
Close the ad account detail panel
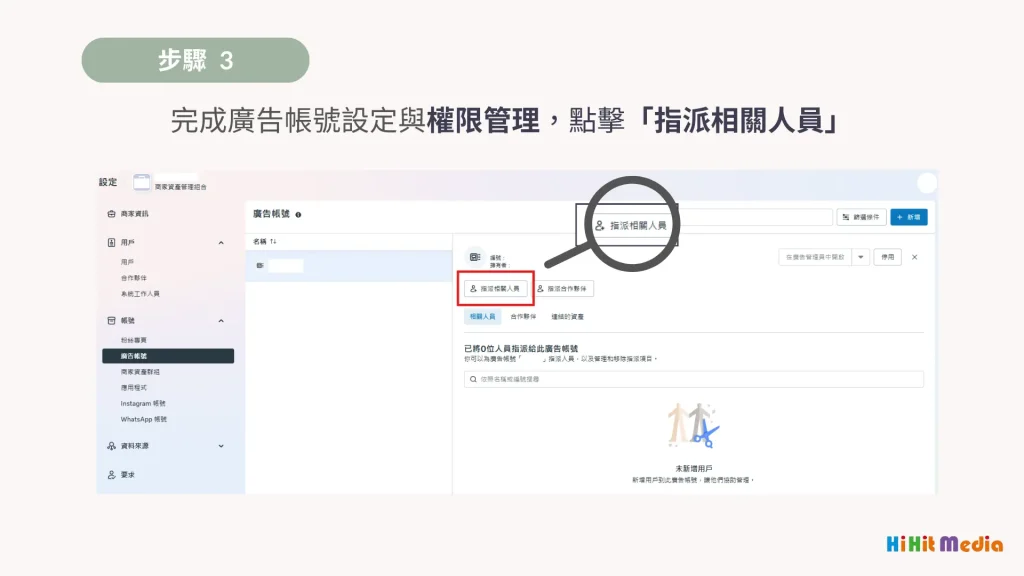[914, 257]
